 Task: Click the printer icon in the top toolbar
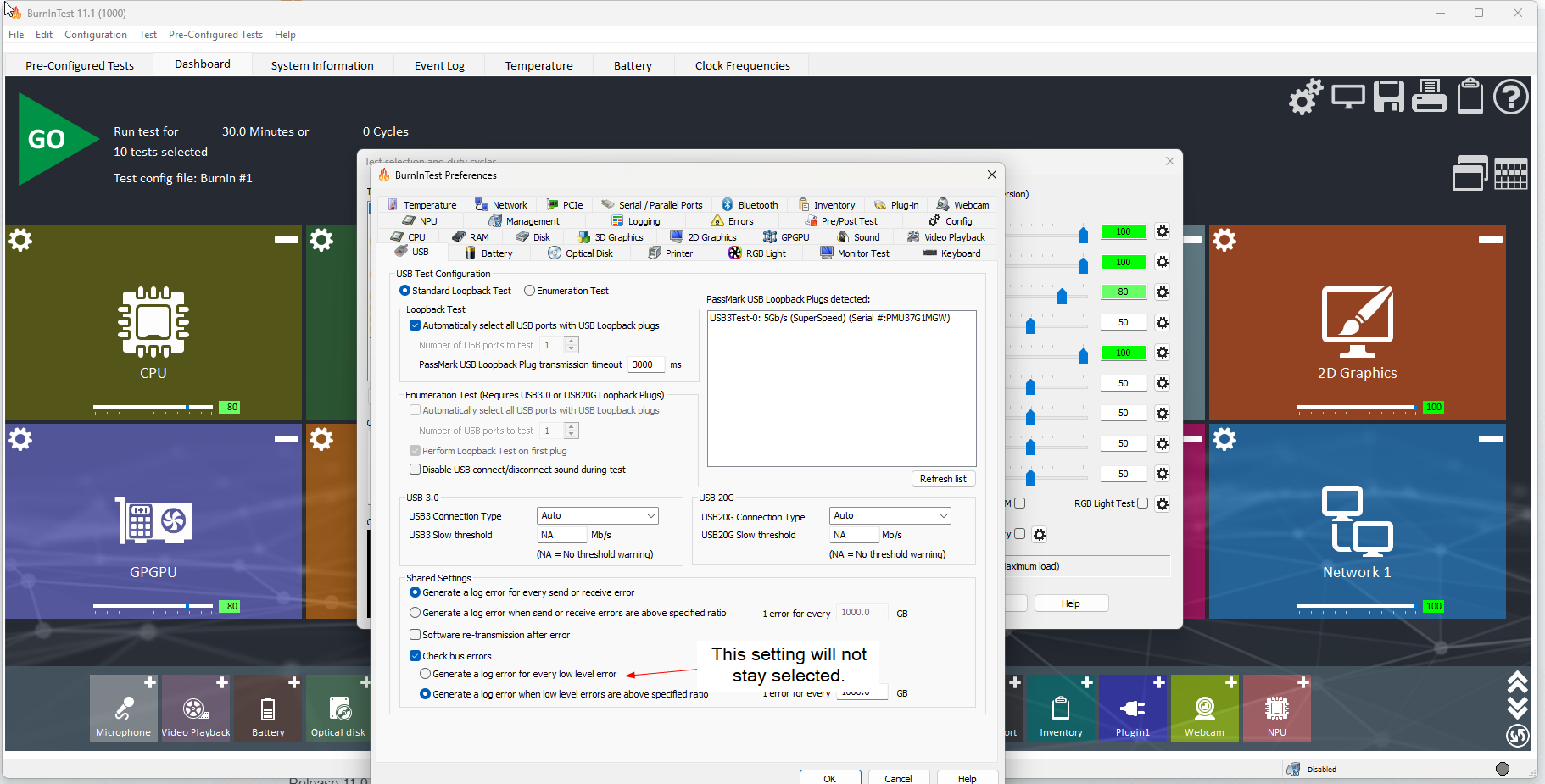tap(1430, 96)
